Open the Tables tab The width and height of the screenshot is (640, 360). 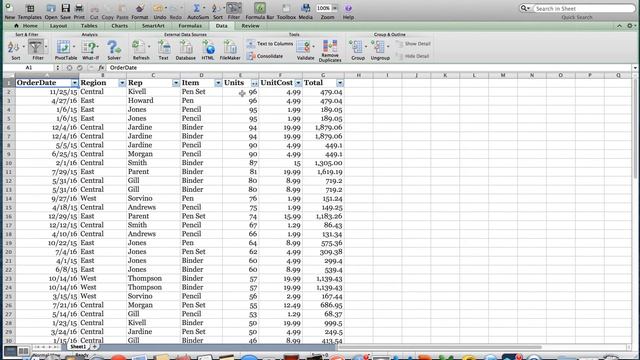[89, 26]
